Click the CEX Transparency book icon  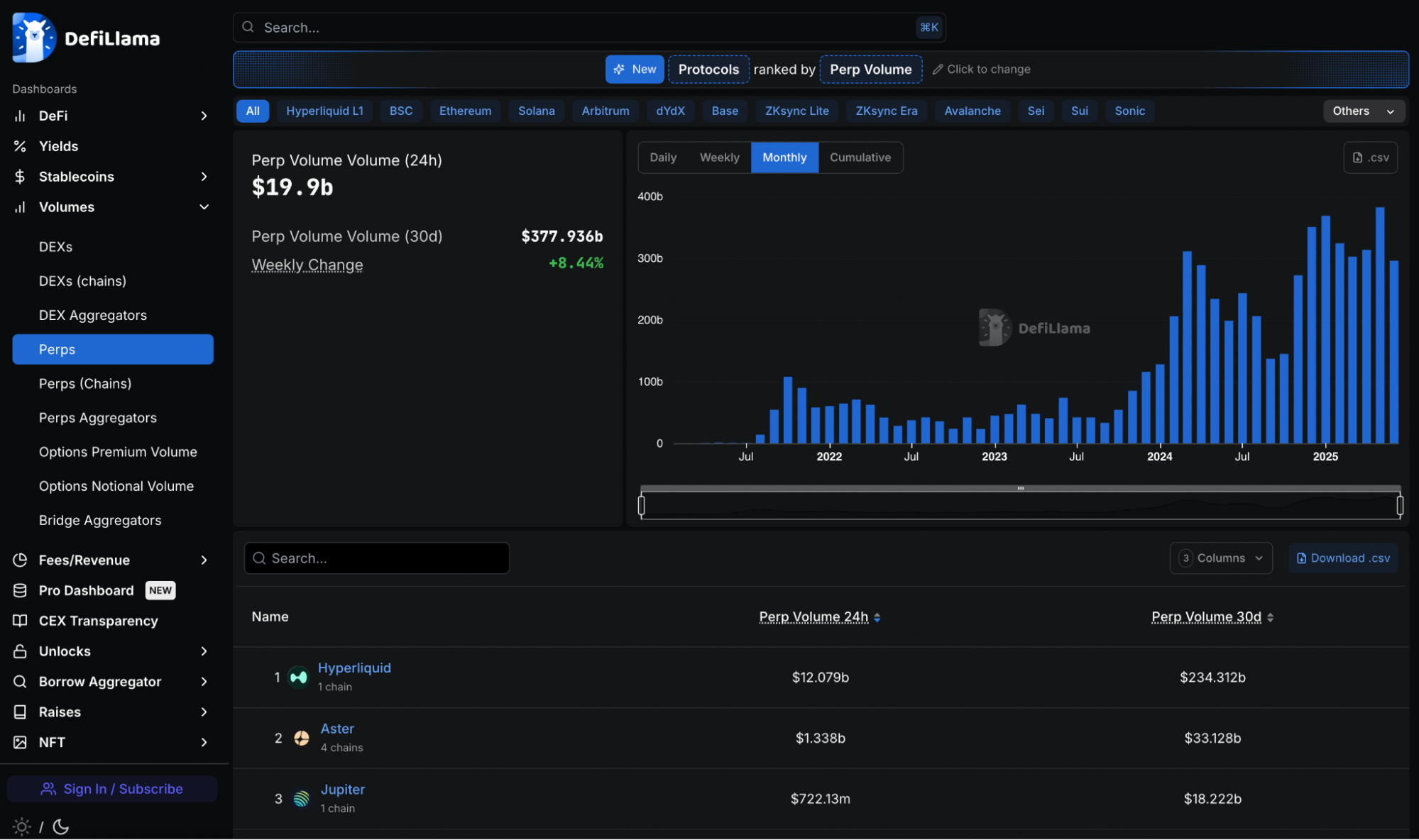[20, 621]
